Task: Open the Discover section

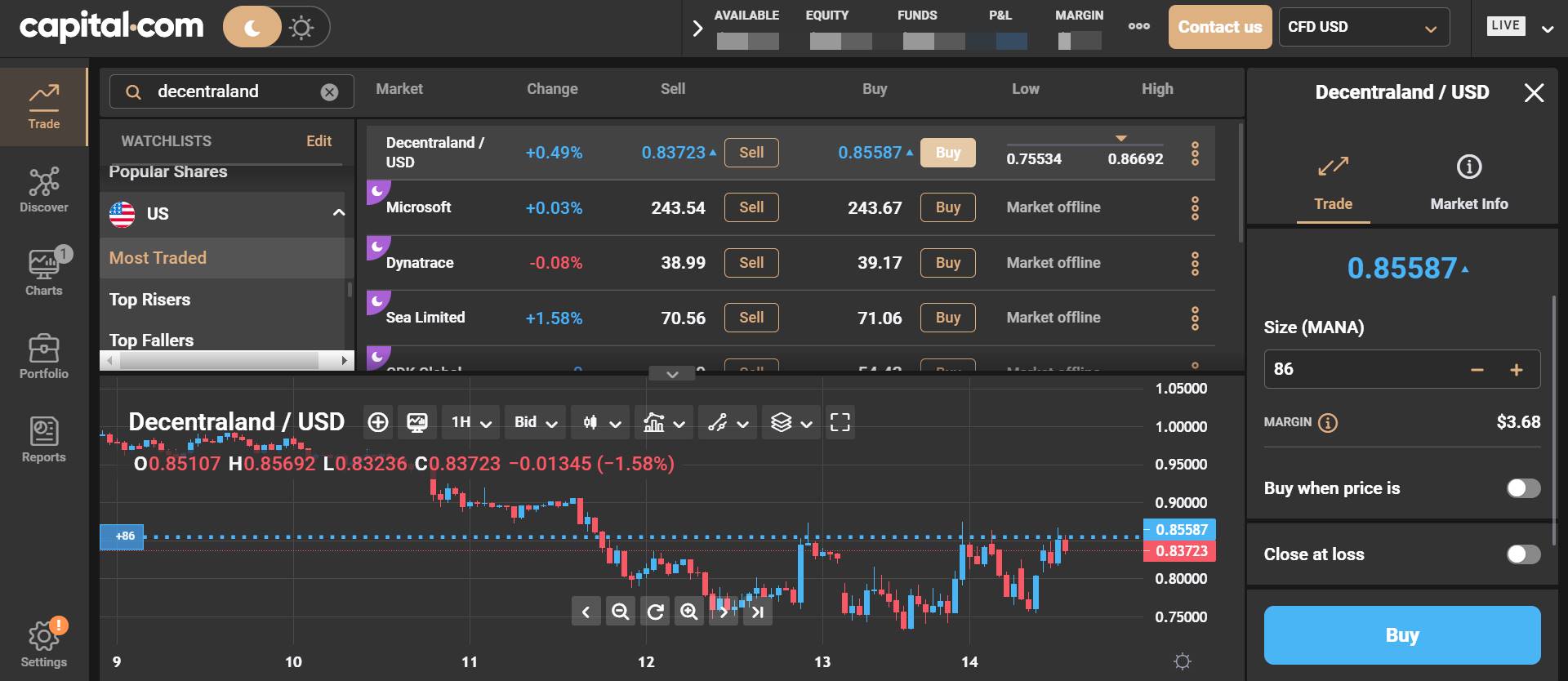Action: (x=43, y=190)
